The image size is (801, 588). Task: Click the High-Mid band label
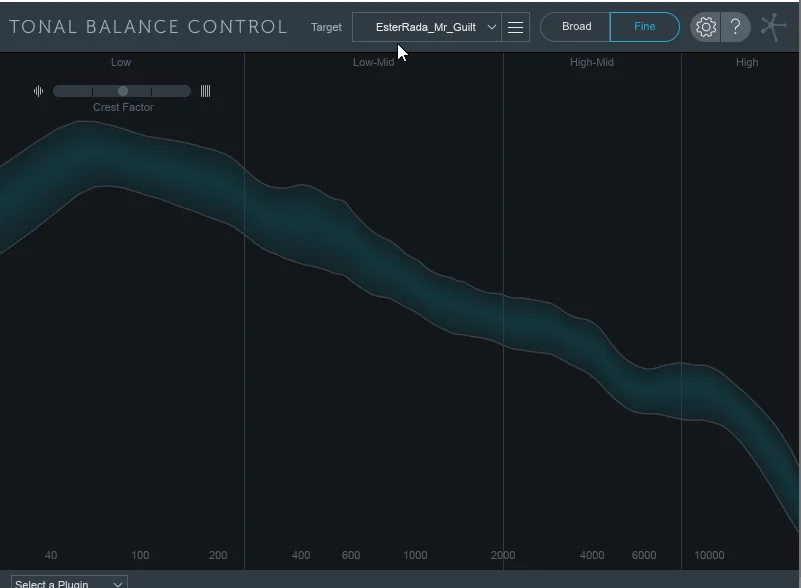592,62
